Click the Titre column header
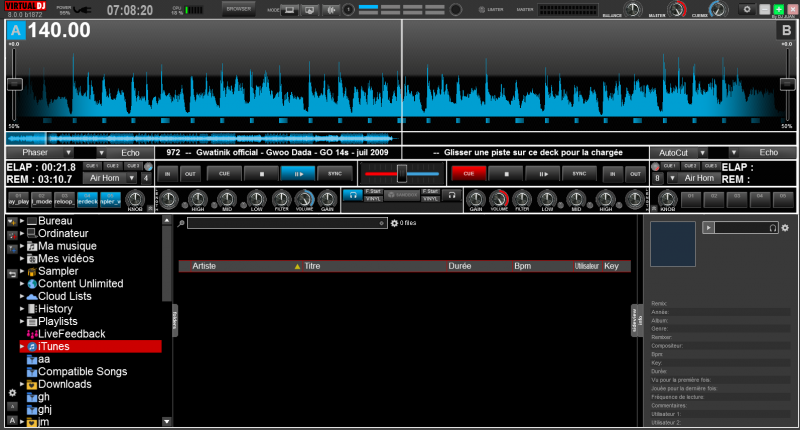This screenshot has height=430, width=800. click(x=312, y=267)
